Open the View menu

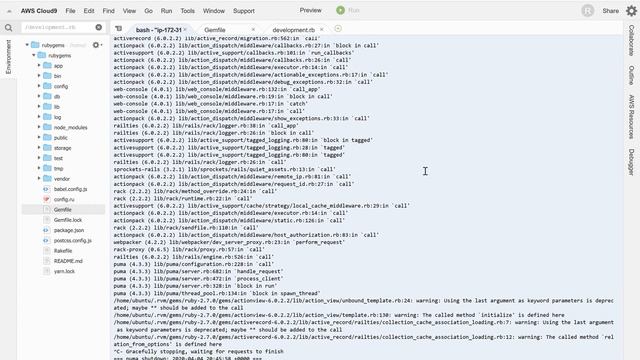coord(129,11)
